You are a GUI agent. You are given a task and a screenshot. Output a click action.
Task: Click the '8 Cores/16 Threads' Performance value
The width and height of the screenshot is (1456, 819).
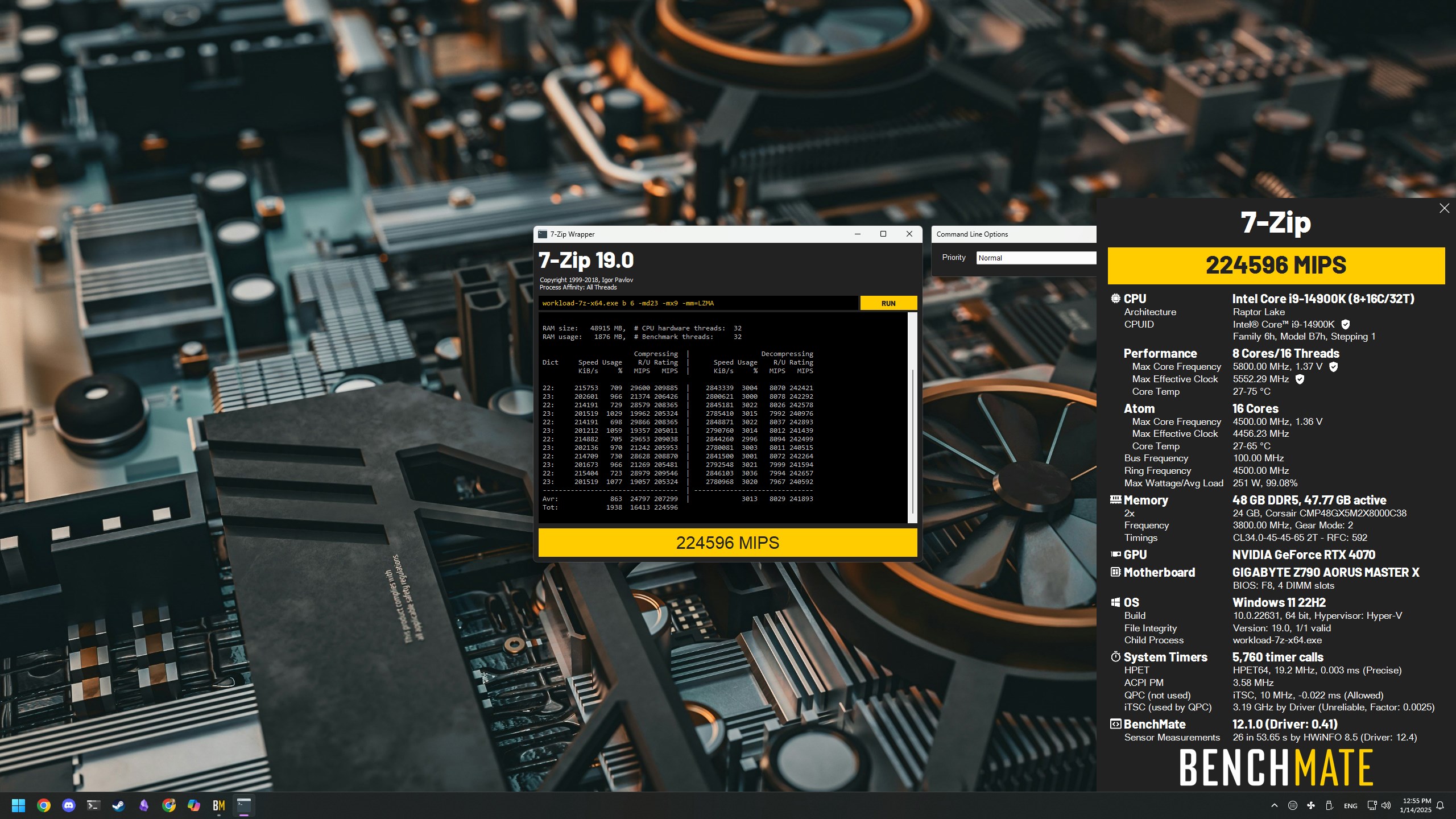(1285, 353)
